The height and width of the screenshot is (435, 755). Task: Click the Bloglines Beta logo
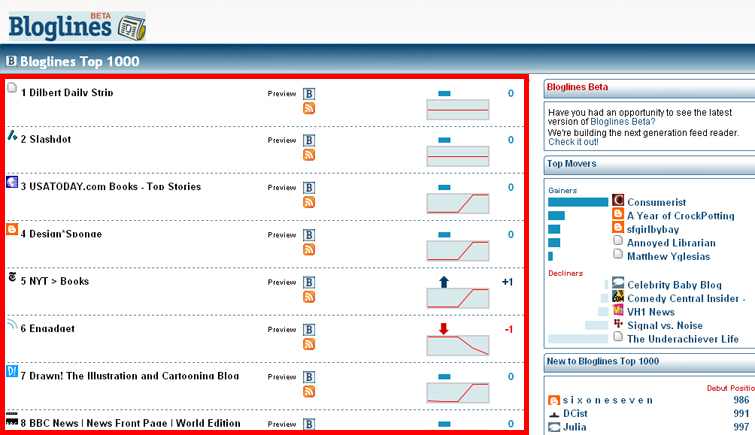click(x=77, y=26)
